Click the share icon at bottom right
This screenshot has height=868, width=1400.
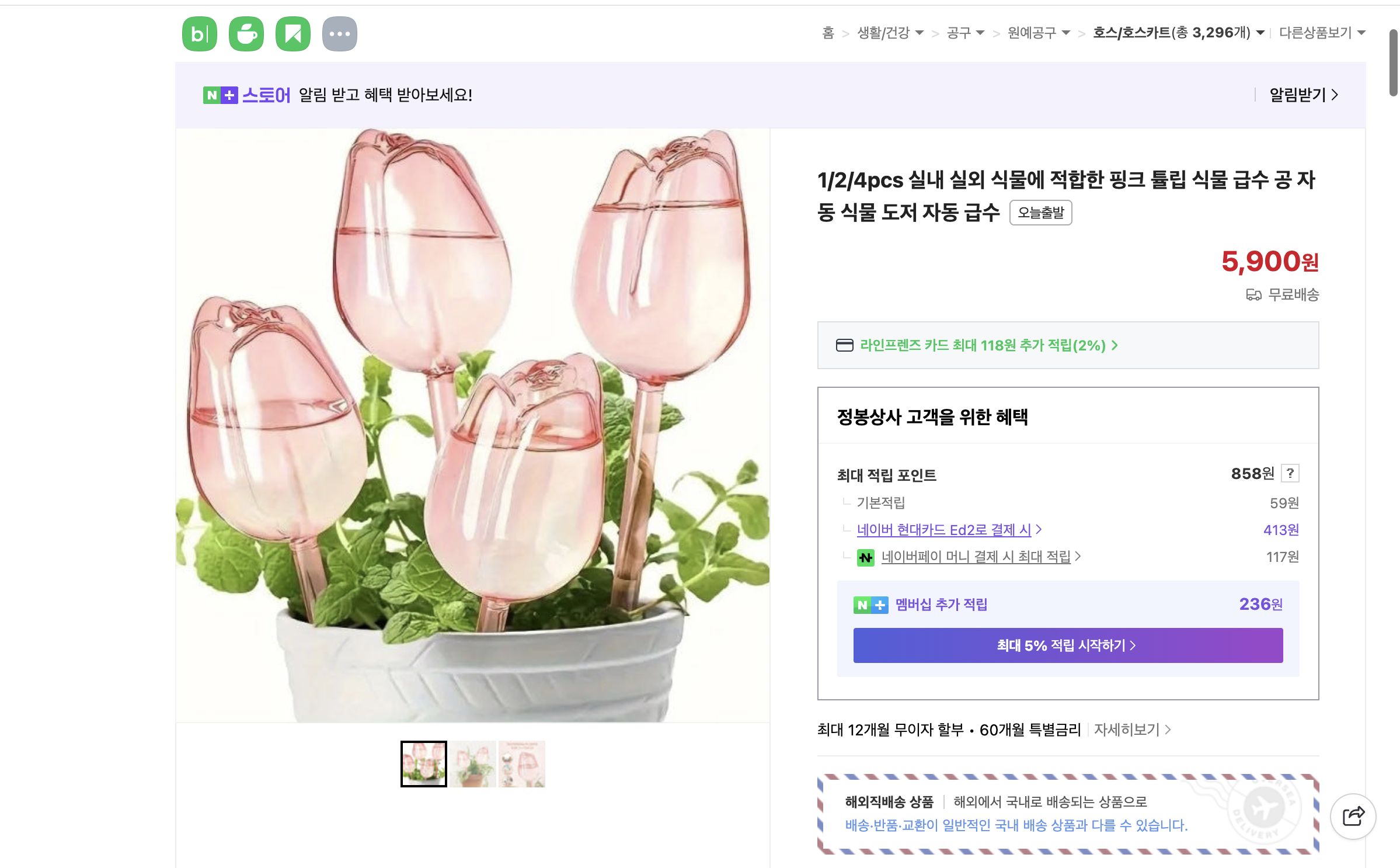point(1352,817)
